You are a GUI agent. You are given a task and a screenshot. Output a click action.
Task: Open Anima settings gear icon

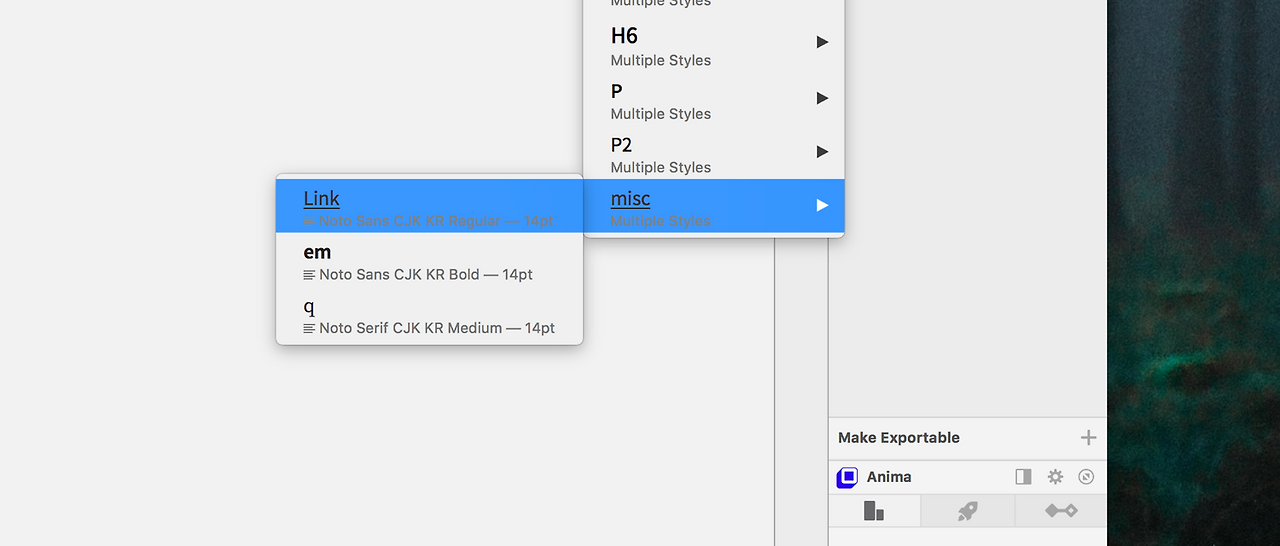pos(1055,477)
